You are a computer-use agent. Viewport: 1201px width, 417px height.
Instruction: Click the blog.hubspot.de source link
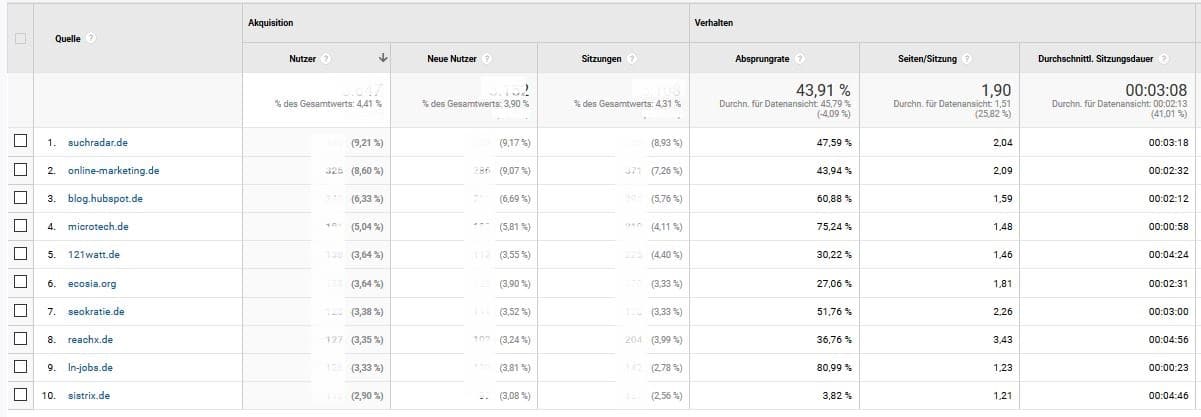point(105,198)
